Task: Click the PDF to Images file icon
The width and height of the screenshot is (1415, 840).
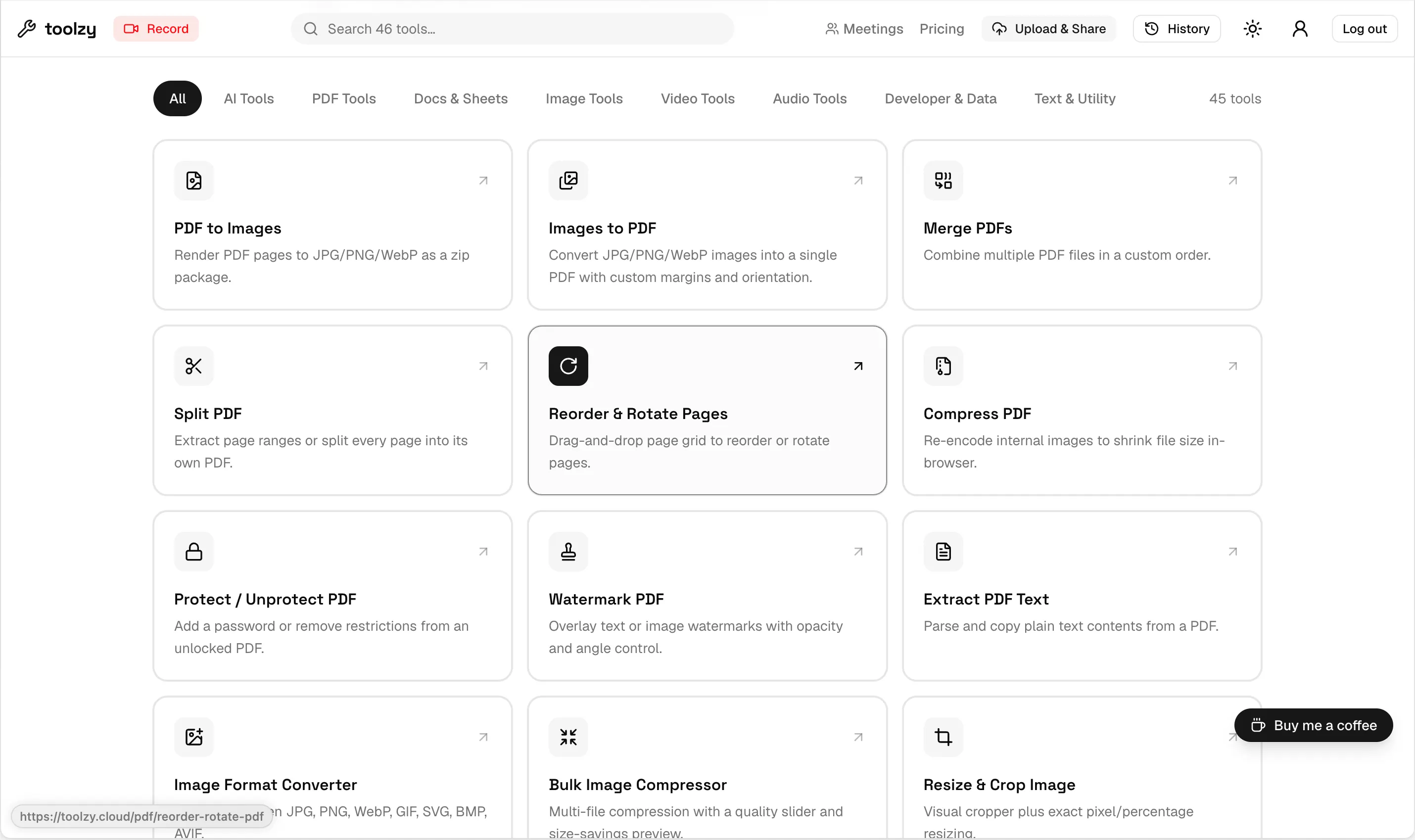Action: (x=193, y=181)
